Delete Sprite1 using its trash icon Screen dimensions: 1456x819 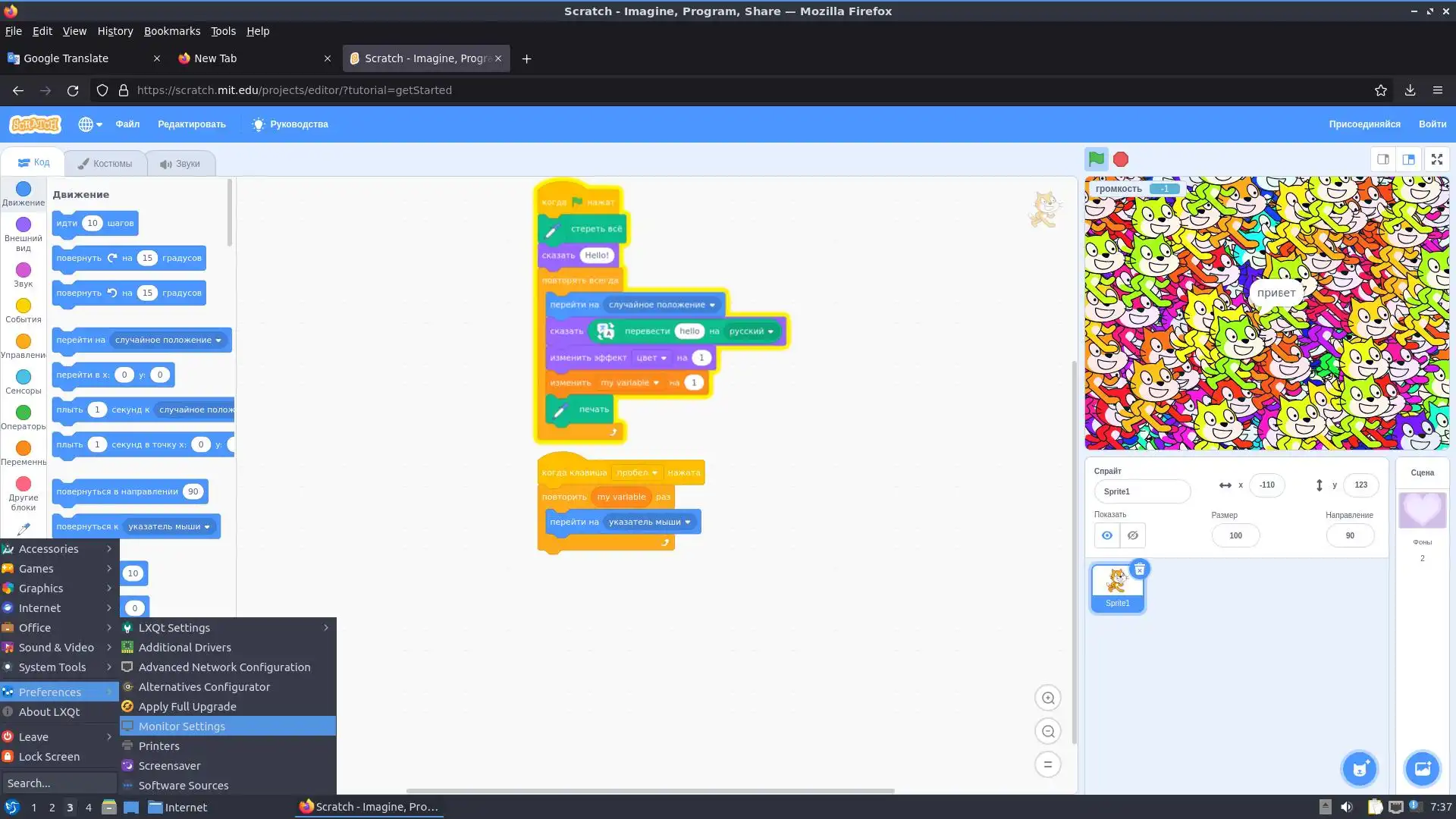point(1139,569)
